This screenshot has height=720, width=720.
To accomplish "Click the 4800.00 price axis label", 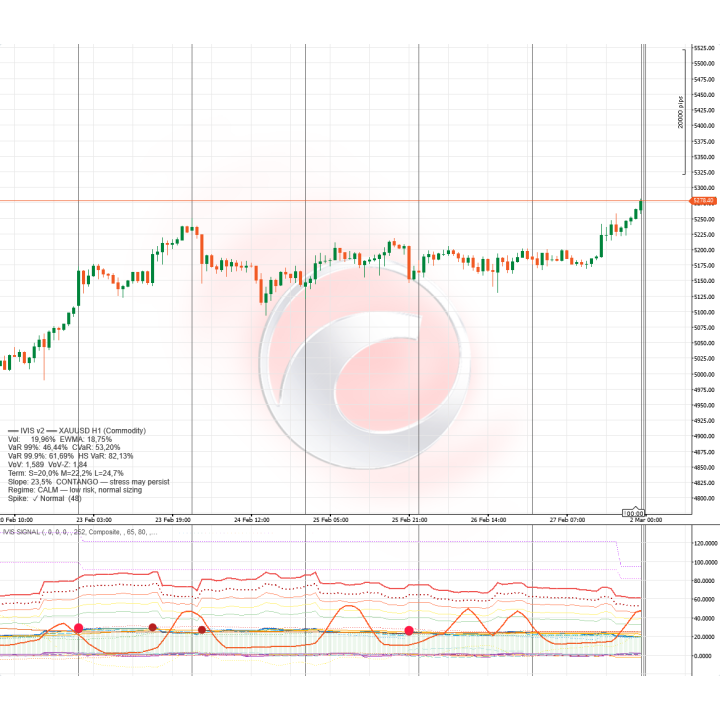I will click(x=704, y=499).
